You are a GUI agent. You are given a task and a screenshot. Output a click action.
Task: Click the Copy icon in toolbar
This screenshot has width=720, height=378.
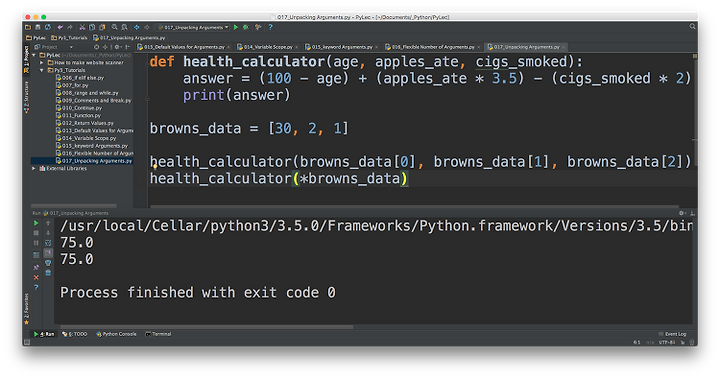(92, 27)
